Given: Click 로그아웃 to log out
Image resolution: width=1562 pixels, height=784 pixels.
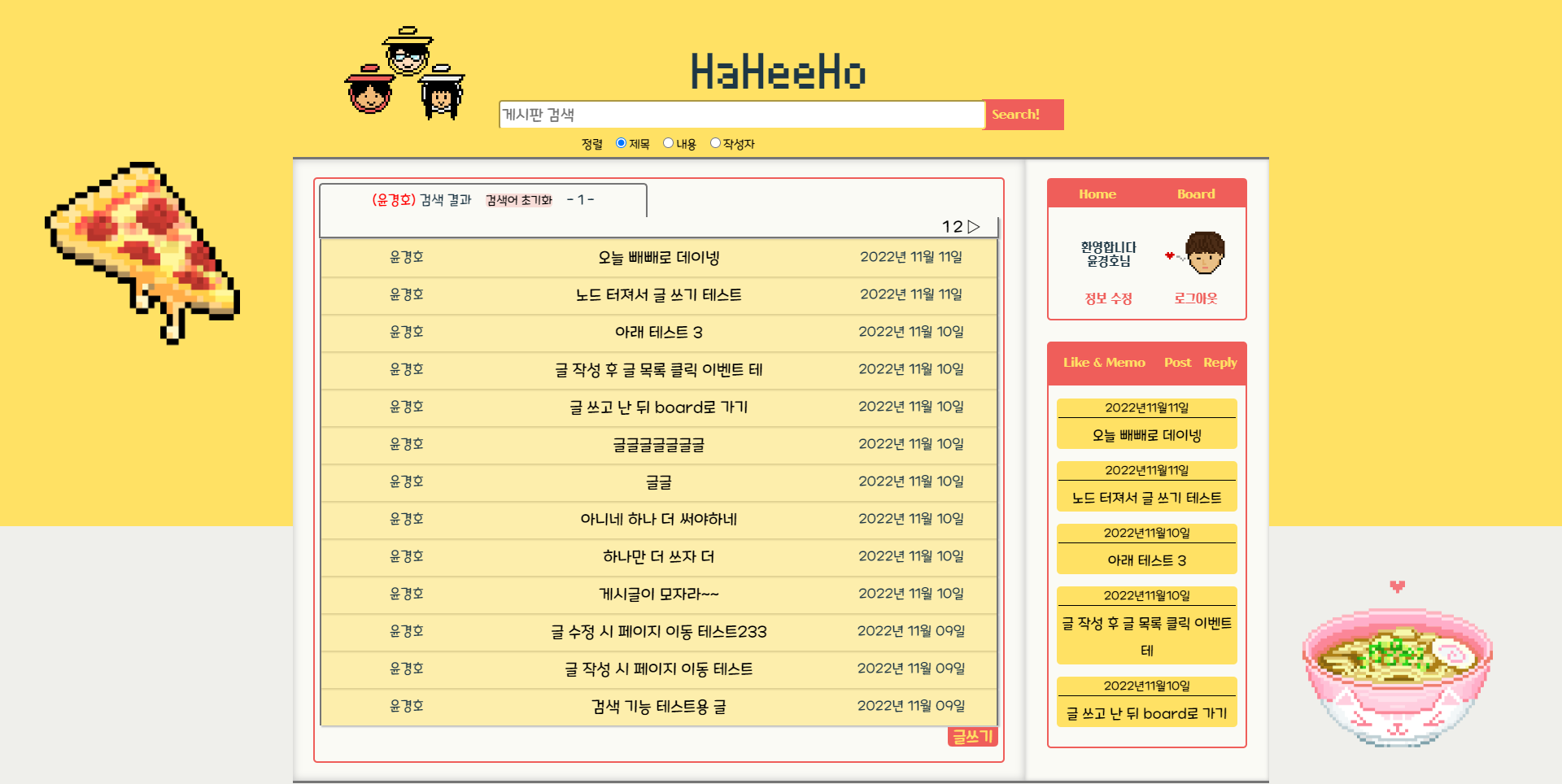Looking at the screenshot, I should (x=1194, y=298).
